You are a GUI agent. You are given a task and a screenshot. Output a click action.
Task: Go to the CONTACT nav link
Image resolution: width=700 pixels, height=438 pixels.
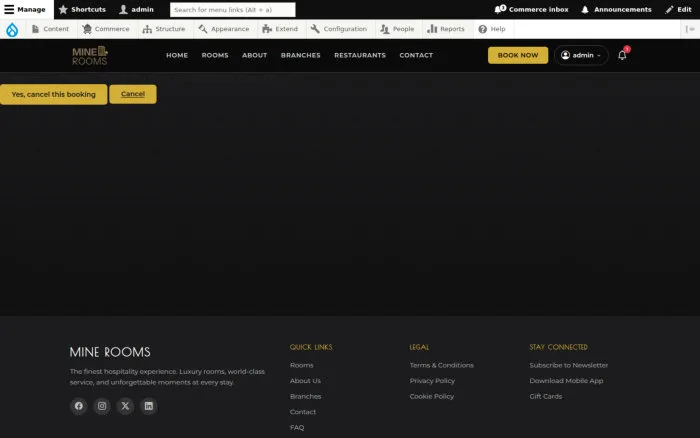point(416,55)
